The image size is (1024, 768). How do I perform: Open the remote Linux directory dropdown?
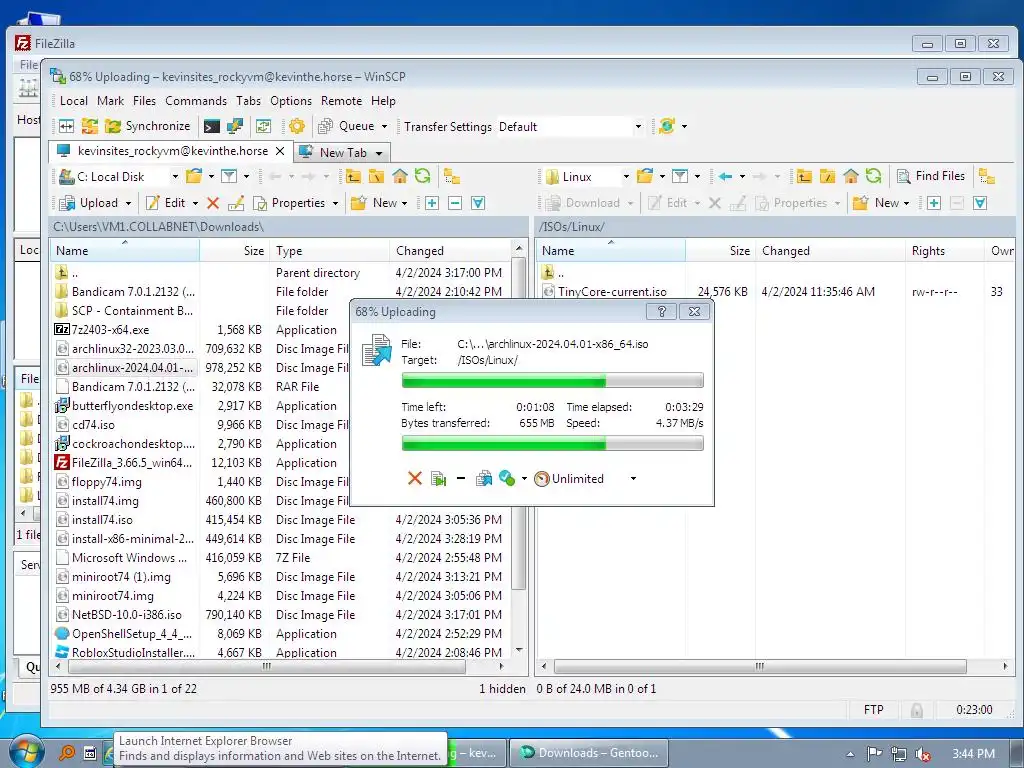coord(587,176)
